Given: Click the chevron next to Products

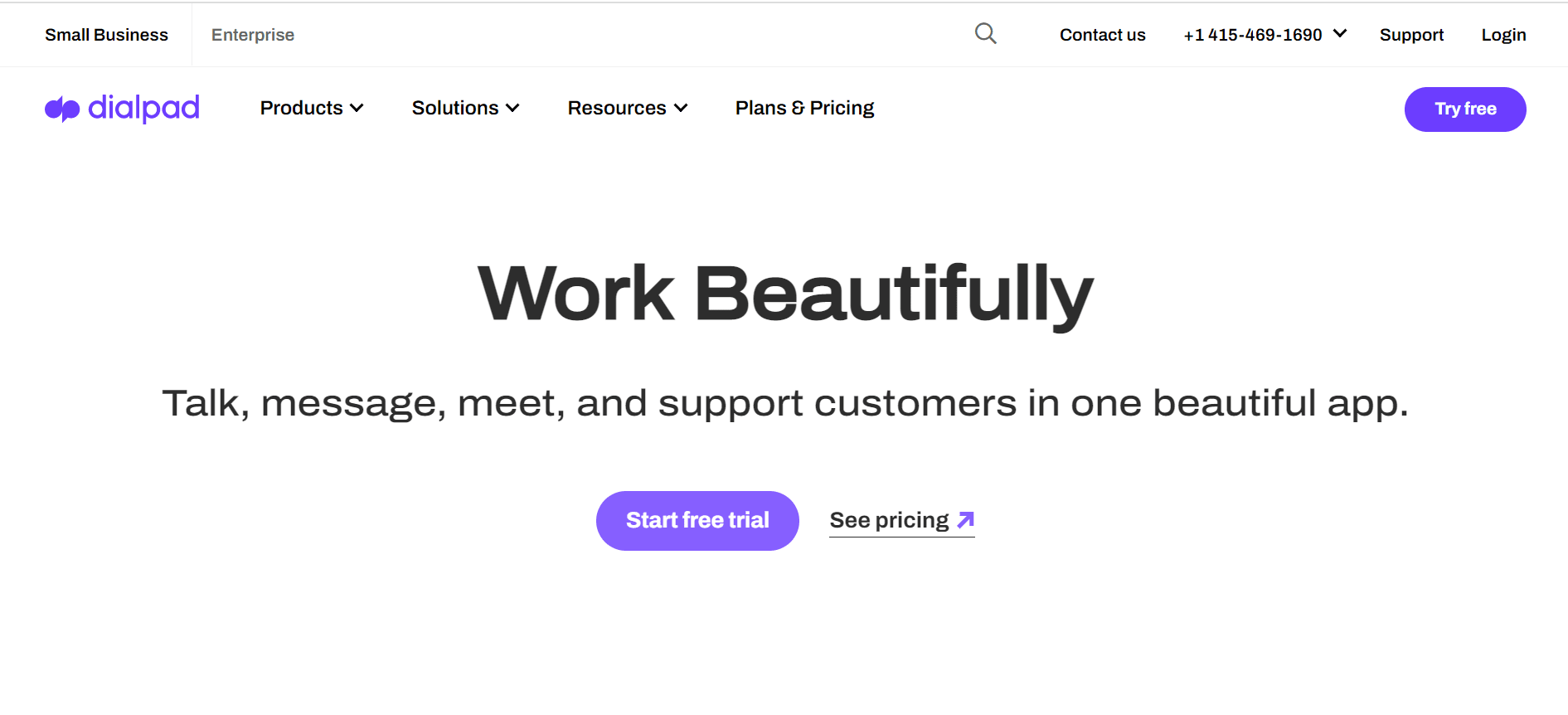Looking at the screenshot, I should click(x=357, y=109).
